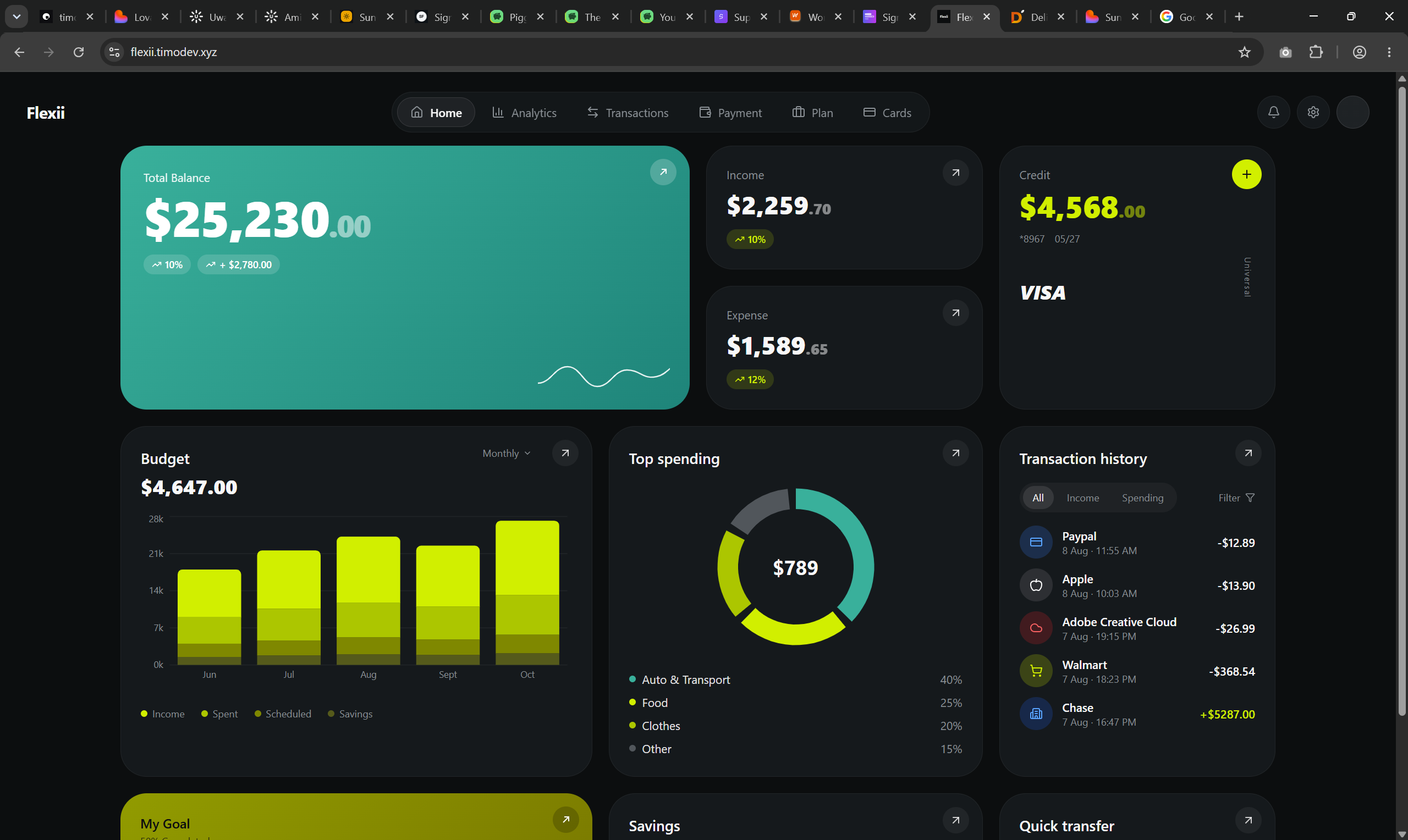
Task: Reload the page
Action: point(79,52)
